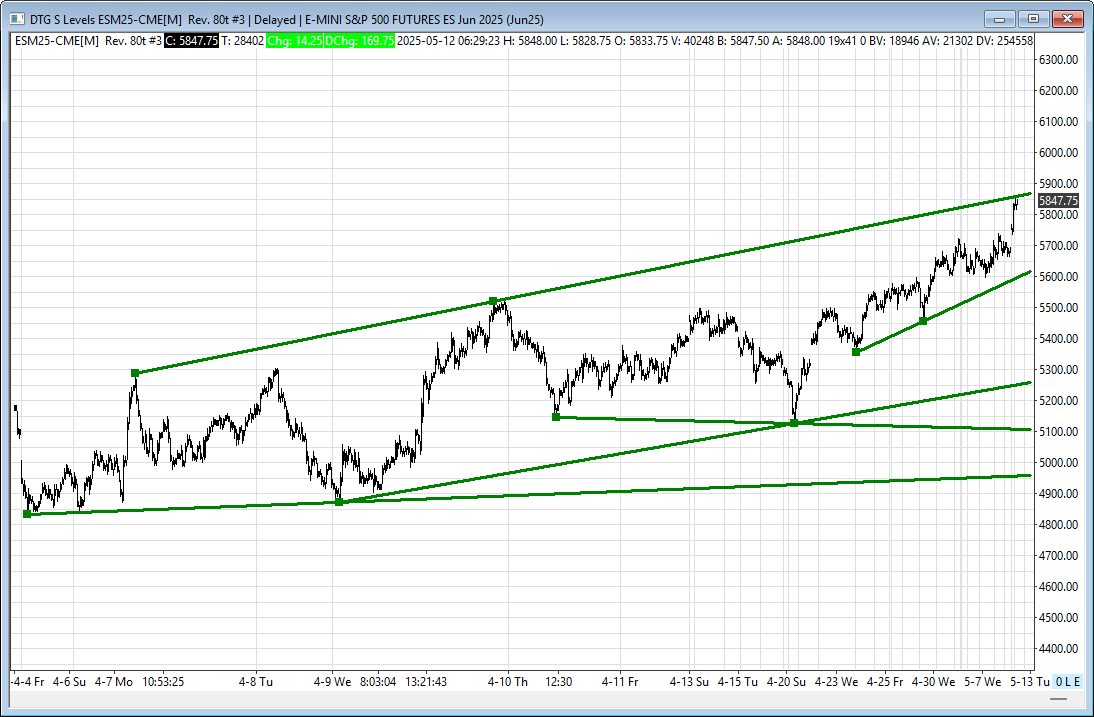This screenshot has height=717, width=1094.
Task: Select the bottom-left trendline anchor near 4830
Action: pyautogui.click(x=27, y=514)
